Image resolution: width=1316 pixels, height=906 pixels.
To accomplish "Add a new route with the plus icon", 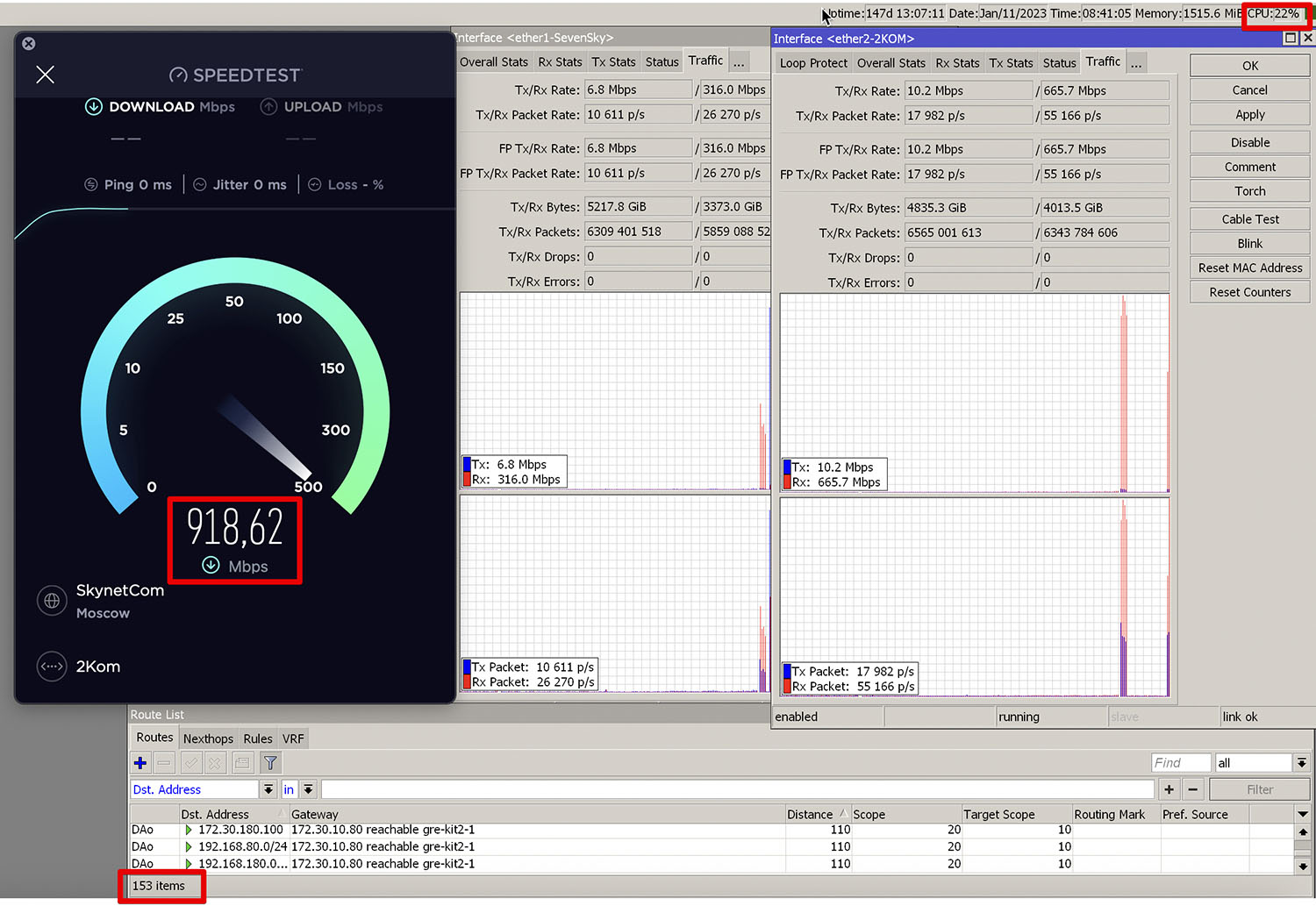I will coord(140,763).
